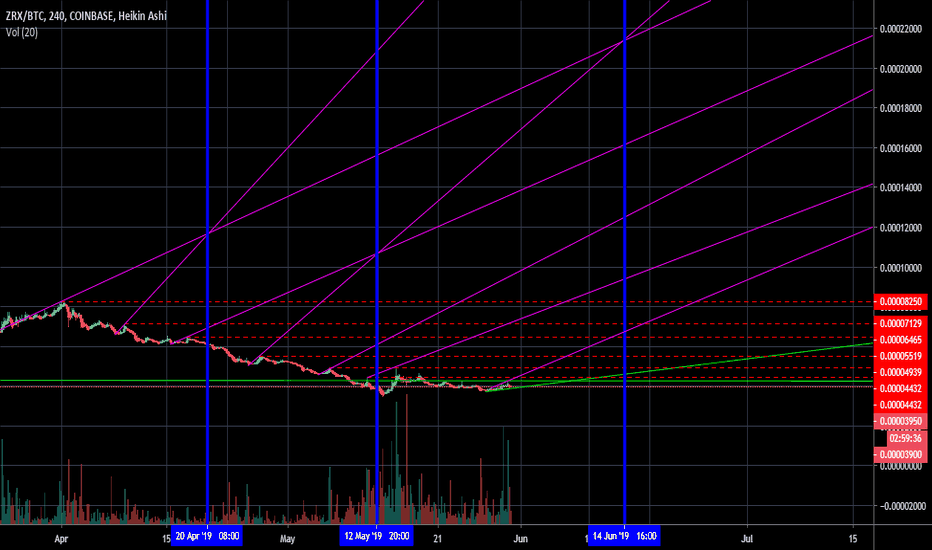Click the 0.00014000 price axis label
This screenshot has height=550, width=932.
pyautogui.click(x=901, y=188)
